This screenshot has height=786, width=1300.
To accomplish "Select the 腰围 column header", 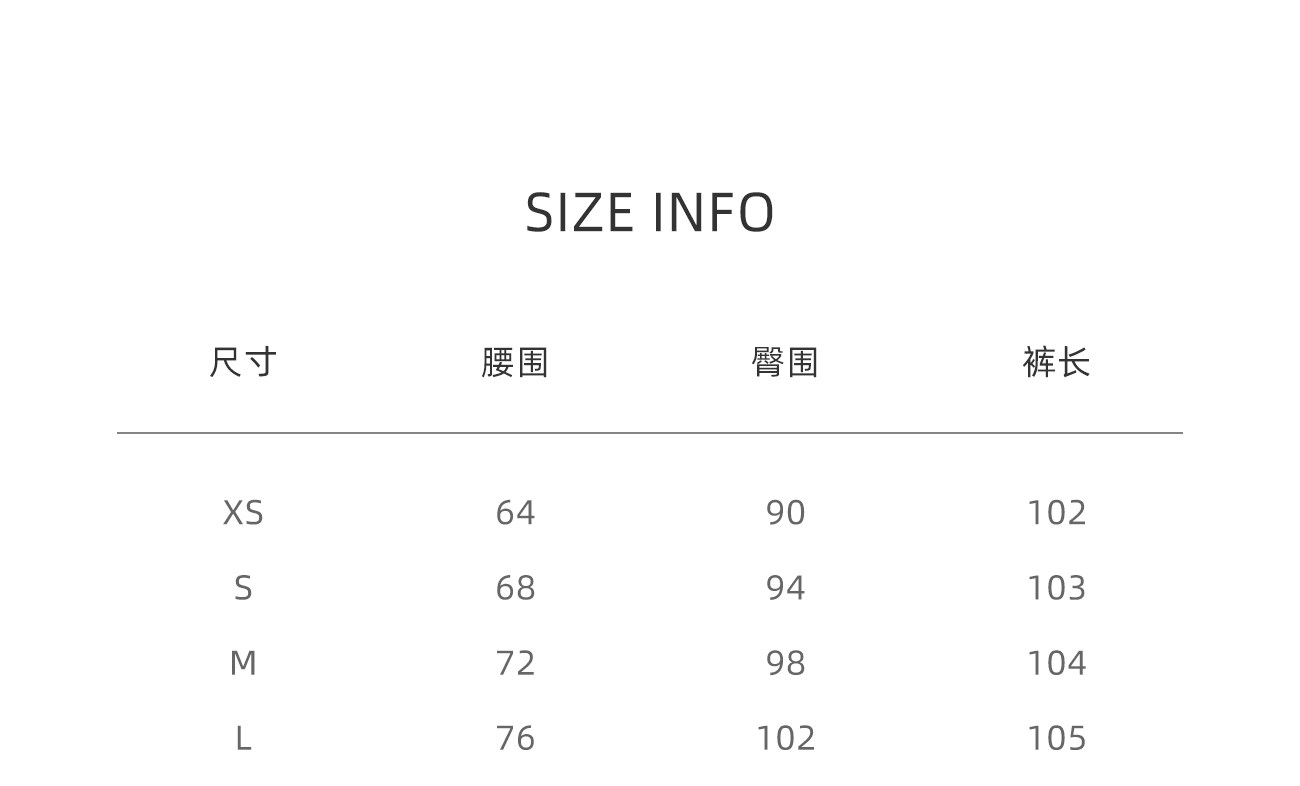I will (x=515, y=362).
